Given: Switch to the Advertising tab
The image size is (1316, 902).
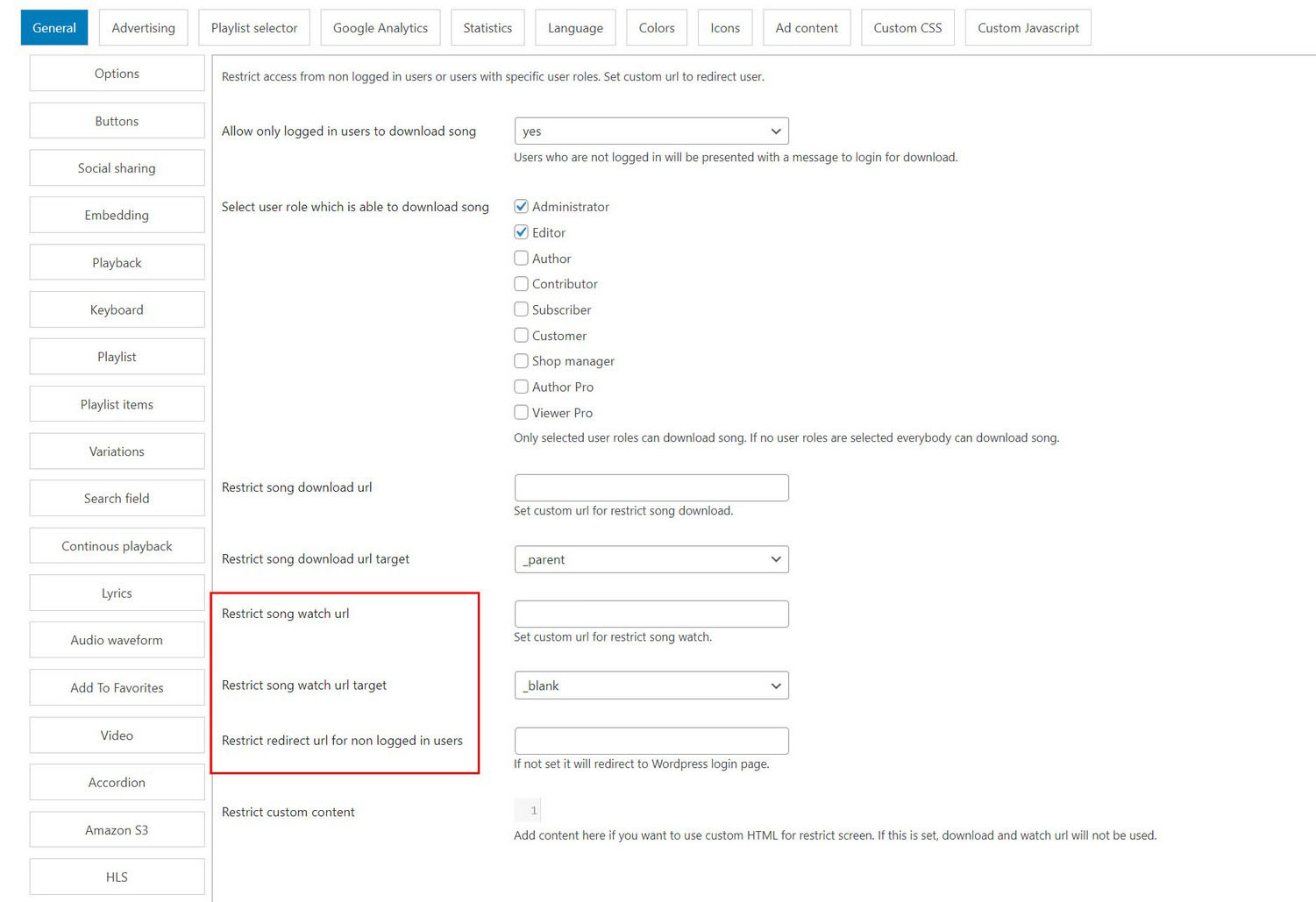Looking at the screenshot, I should pyautogui.click(x=143, y=28).
